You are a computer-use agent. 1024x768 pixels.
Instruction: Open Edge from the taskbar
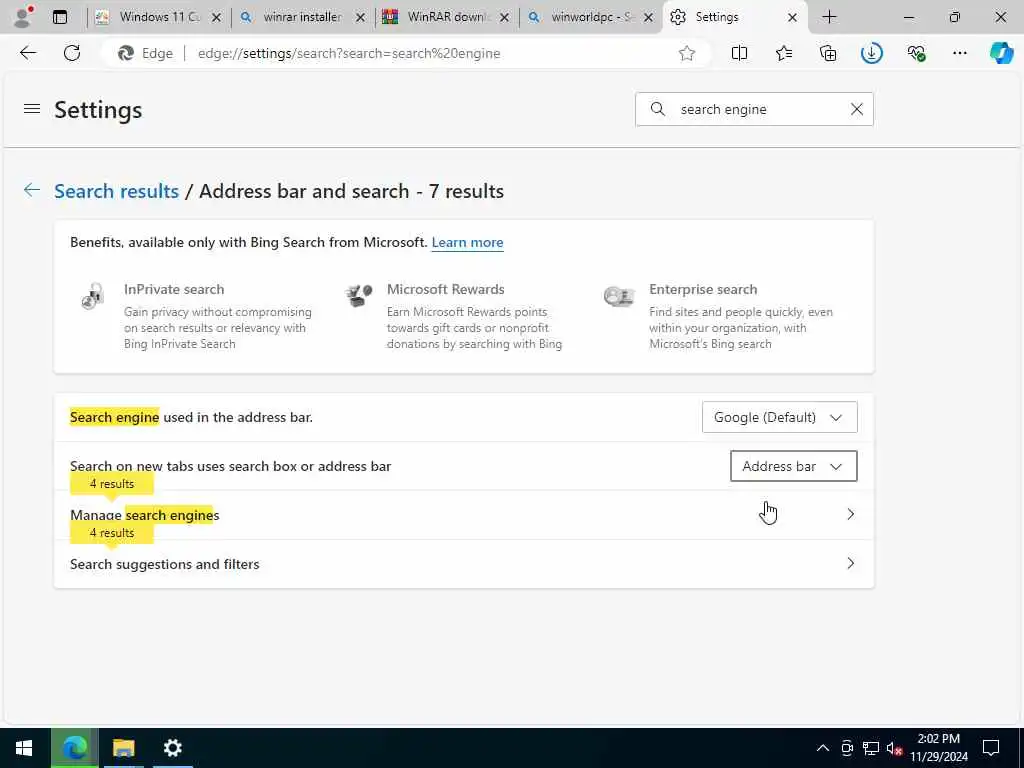tap(75, 748)
